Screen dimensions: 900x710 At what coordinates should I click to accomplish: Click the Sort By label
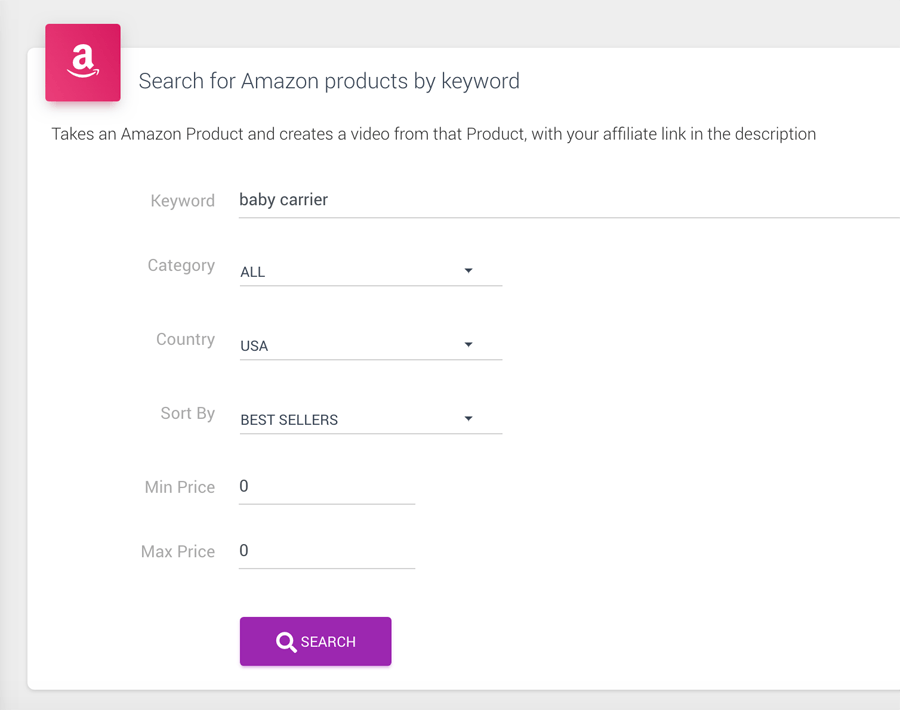188,413
